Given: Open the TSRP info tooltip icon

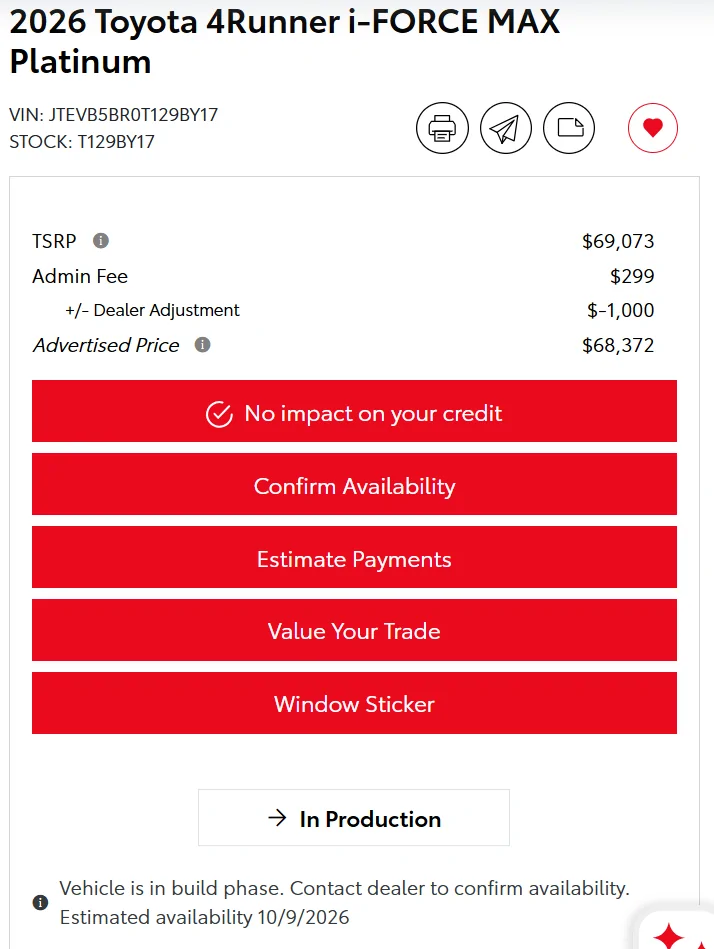Looking at the screenshot, I should click(100, 241).
